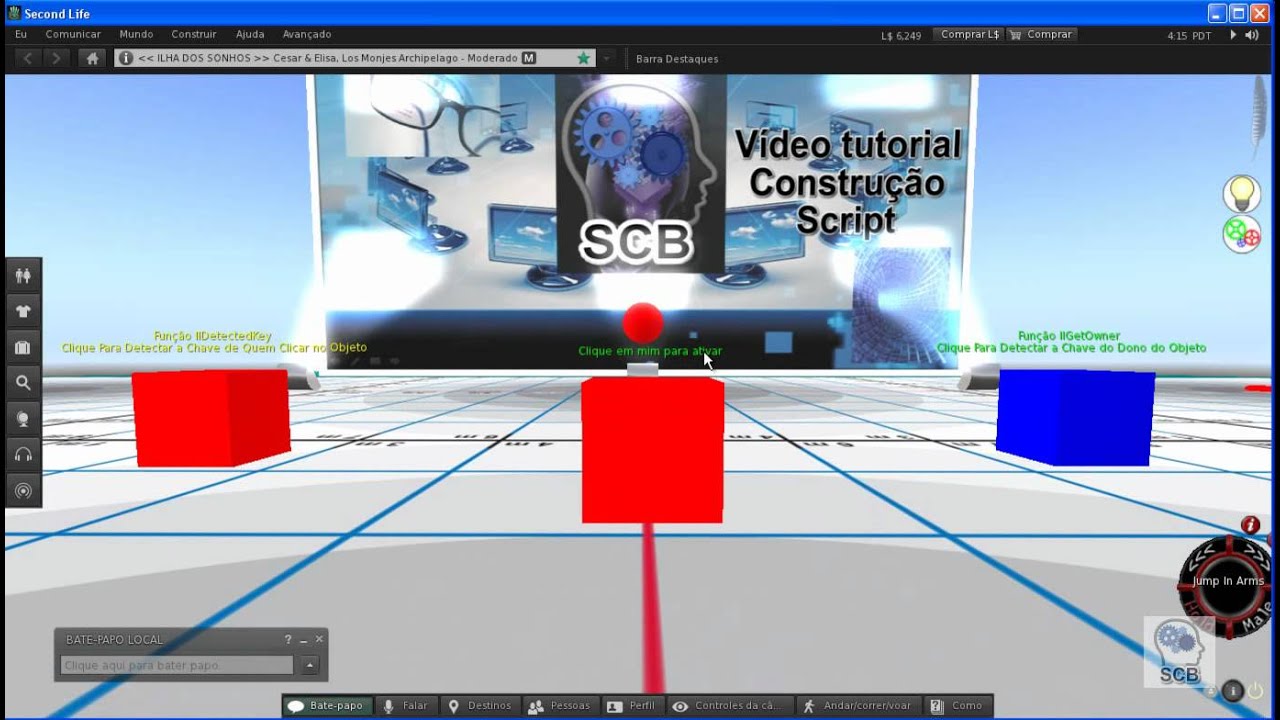This screenshot has height=720, width=1280.
Task: Expand chat history with the arrow beside input
Action: 310,665
